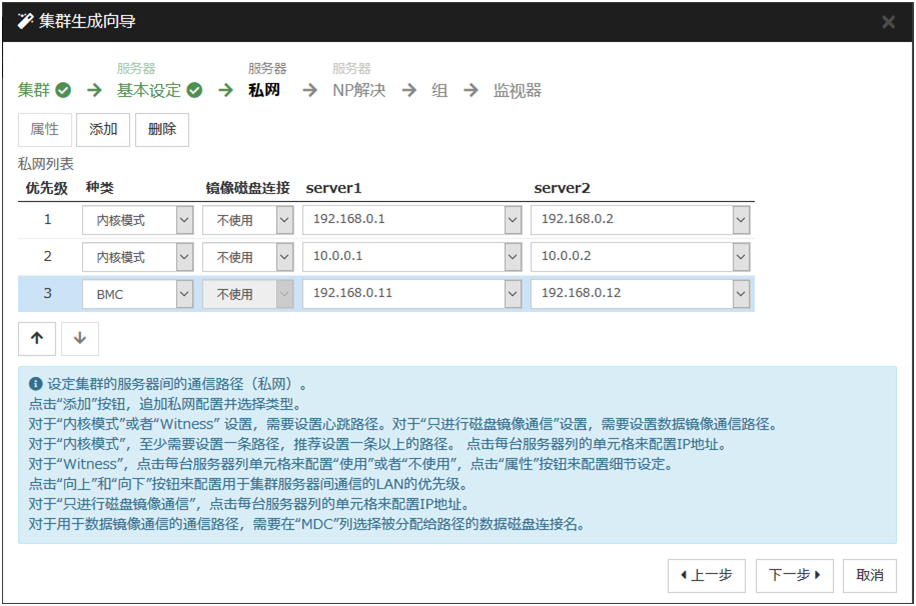Click the 添加 button
Viewport: 916px width, 606px height.
103,129
